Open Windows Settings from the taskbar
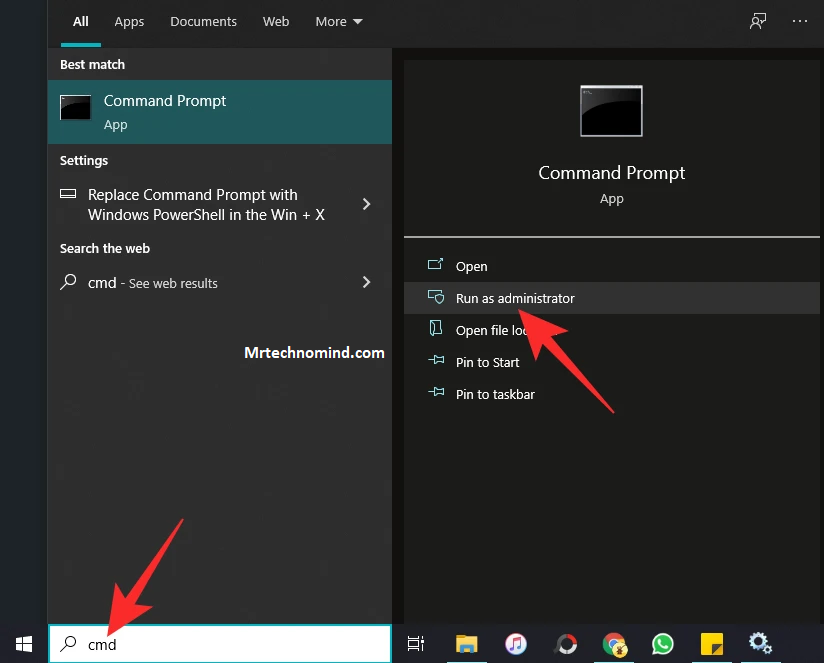Viewport: 824px width, 663px height. [x=760, y=645]
